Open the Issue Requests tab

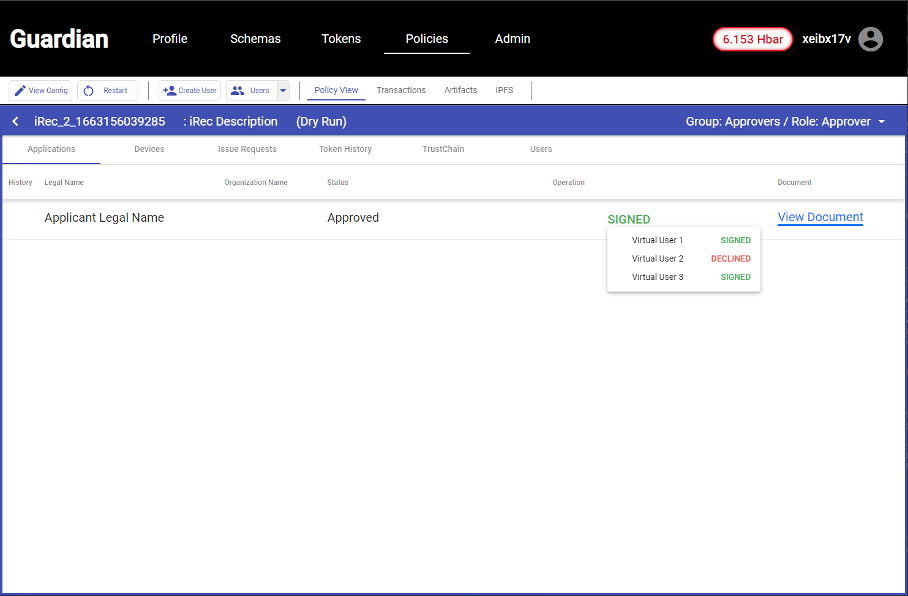[247, 149]
